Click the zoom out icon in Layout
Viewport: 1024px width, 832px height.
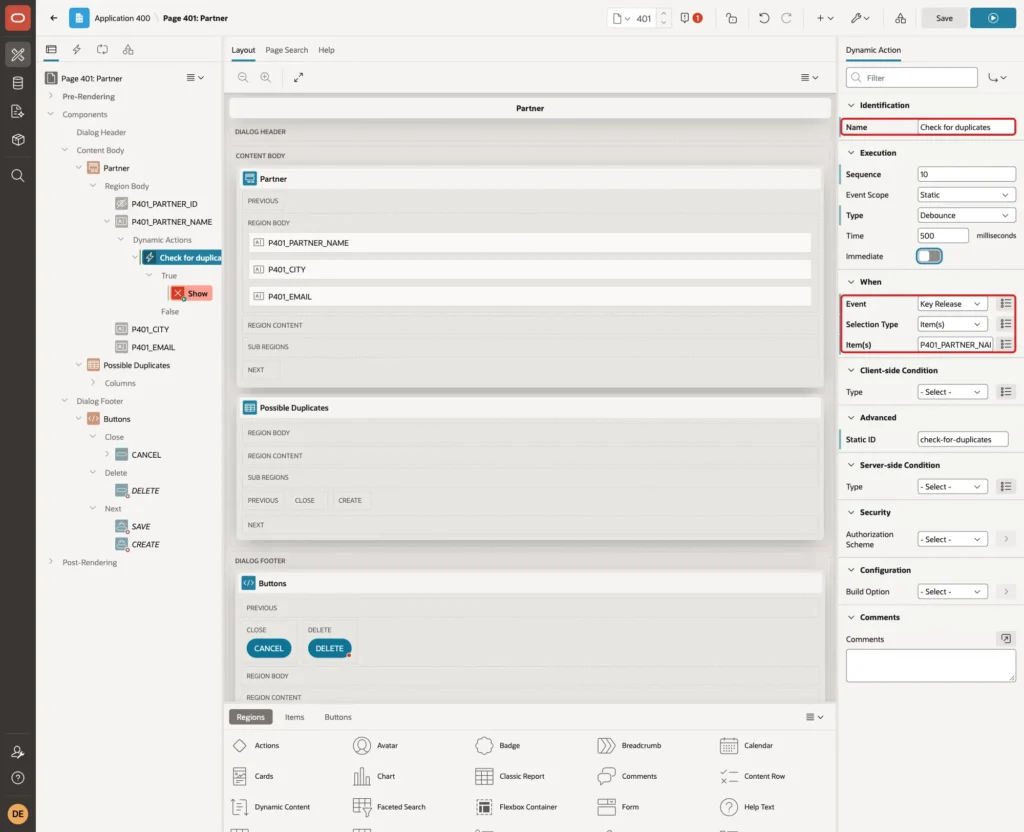pos(242,77)
